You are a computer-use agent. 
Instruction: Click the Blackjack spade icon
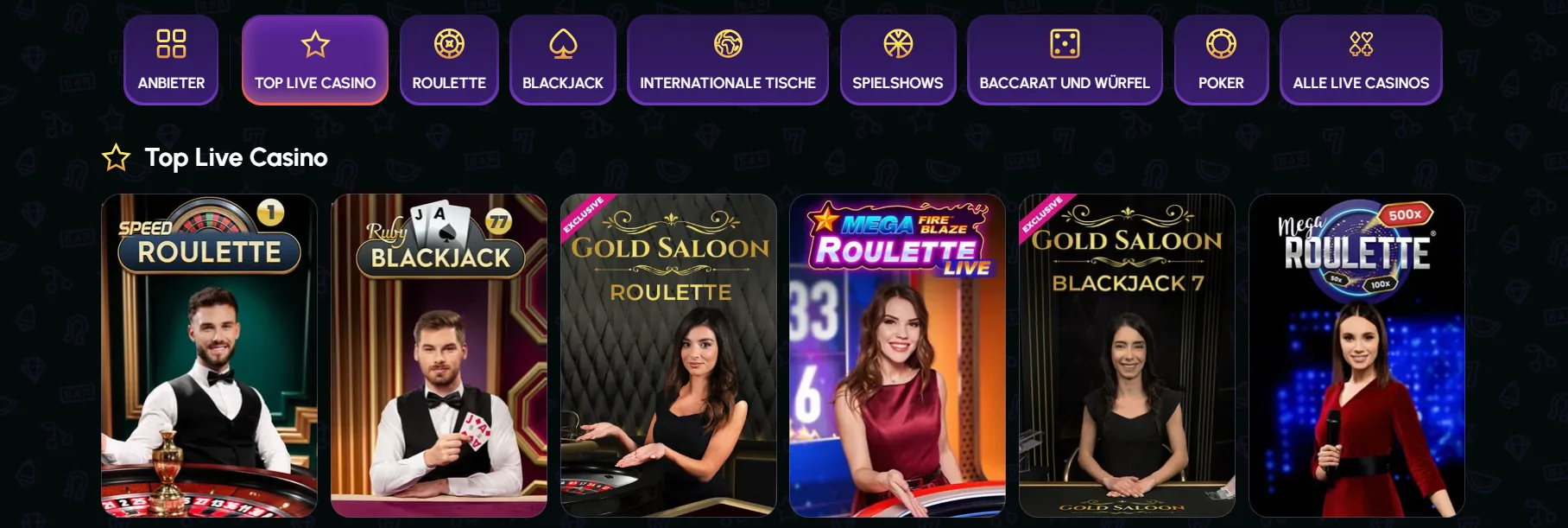563,43
